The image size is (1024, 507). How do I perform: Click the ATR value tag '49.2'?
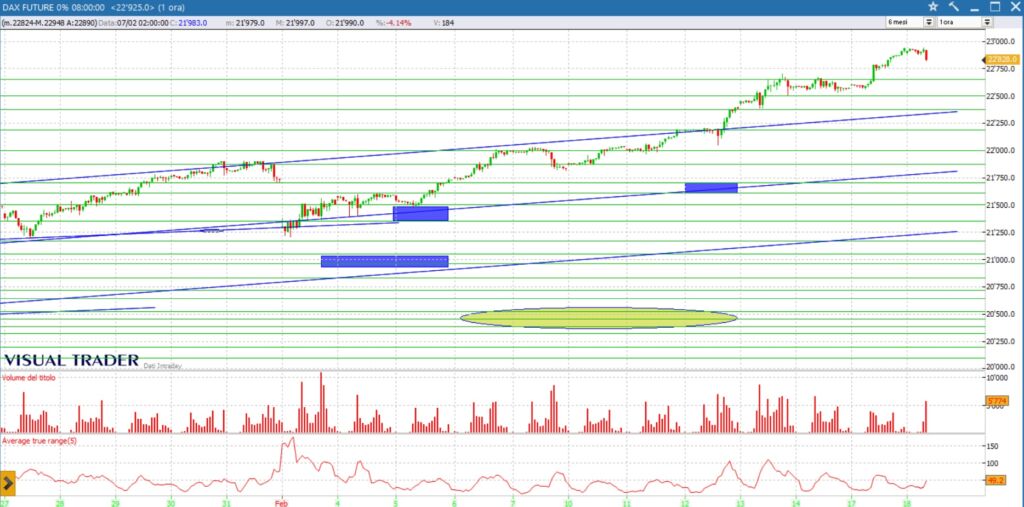click(x=995, y=480)
